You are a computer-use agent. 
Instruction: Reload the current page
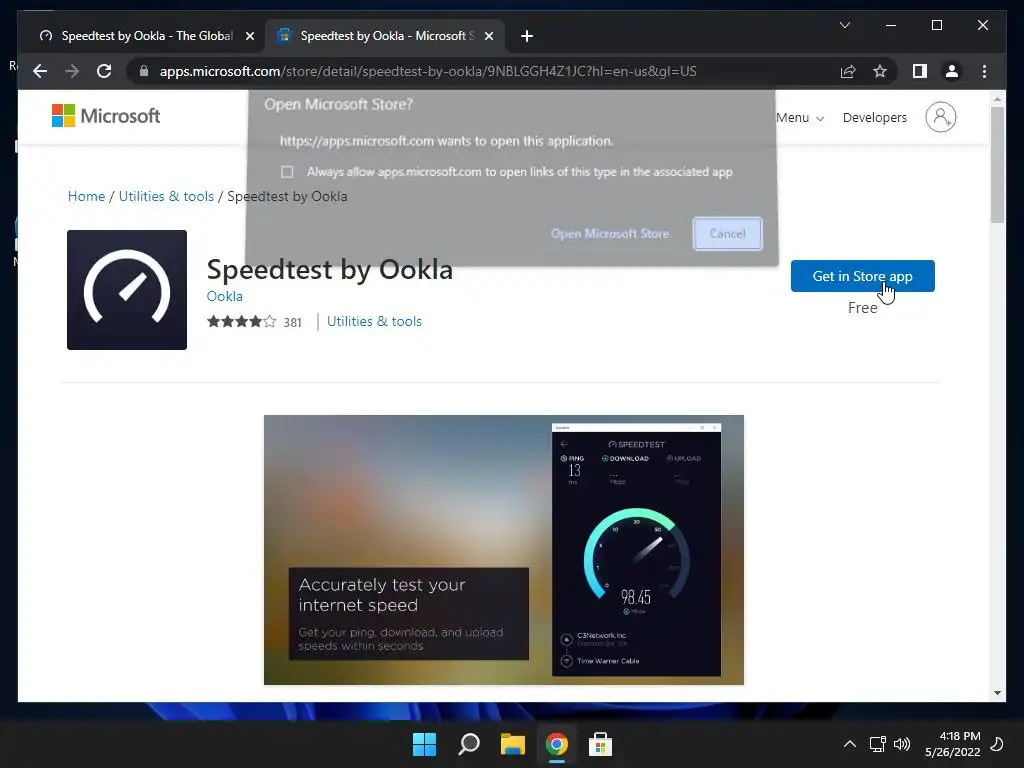pos(104,71)
